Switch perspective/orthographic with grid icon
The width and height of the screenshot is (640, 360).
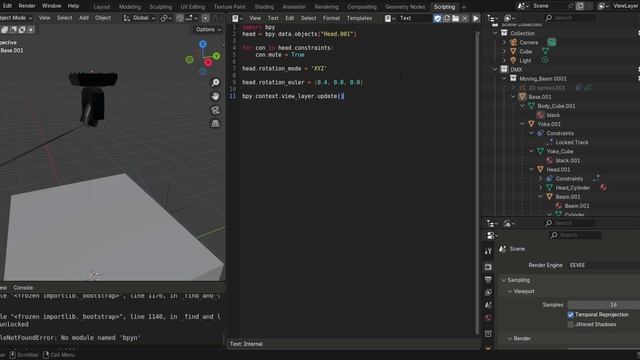pyautogui.click(x=215, y=123)
